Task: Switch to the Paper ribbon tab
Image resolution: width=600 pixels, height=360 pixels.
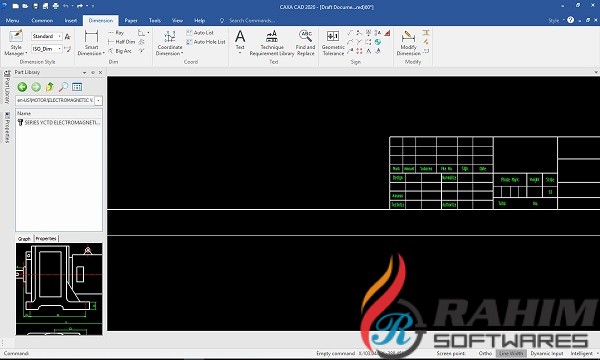Action: 130,20
